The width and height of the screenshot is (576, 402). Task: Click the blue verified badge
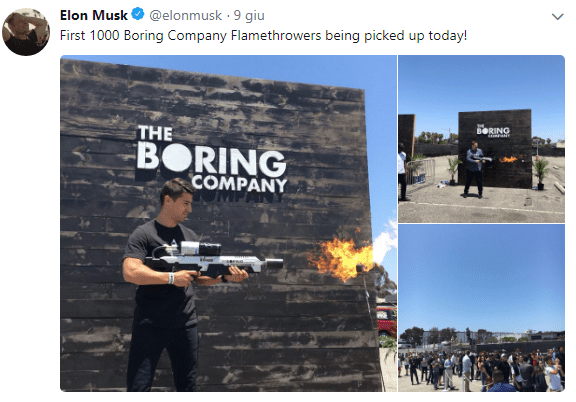click(x=138, y=14)
